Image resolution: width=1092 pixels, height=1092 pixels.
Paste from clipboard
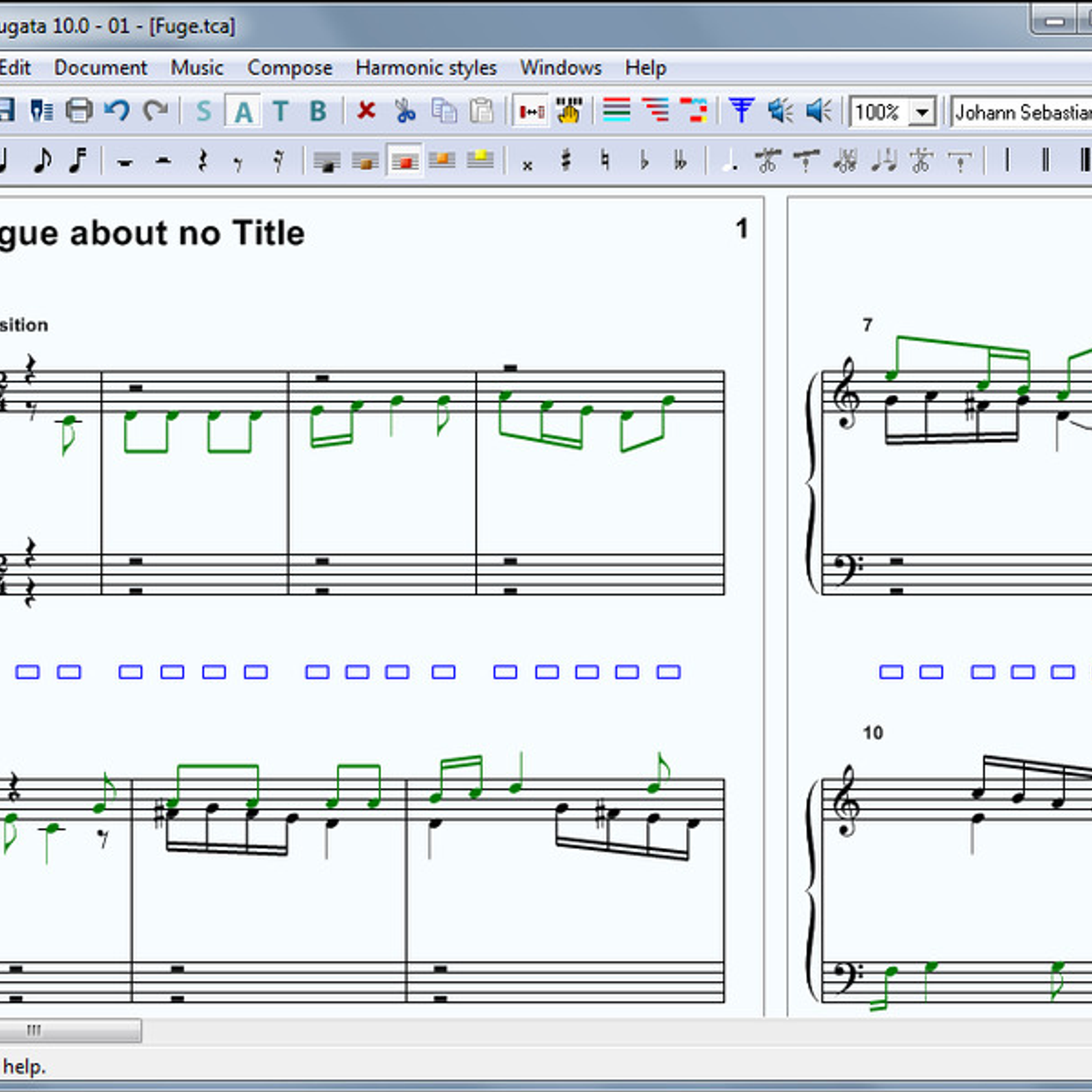tap(482, 111)
